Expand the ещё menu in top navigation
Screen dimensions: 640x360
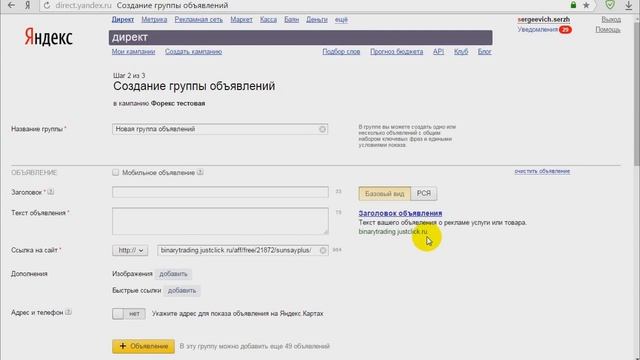point(341,20)
